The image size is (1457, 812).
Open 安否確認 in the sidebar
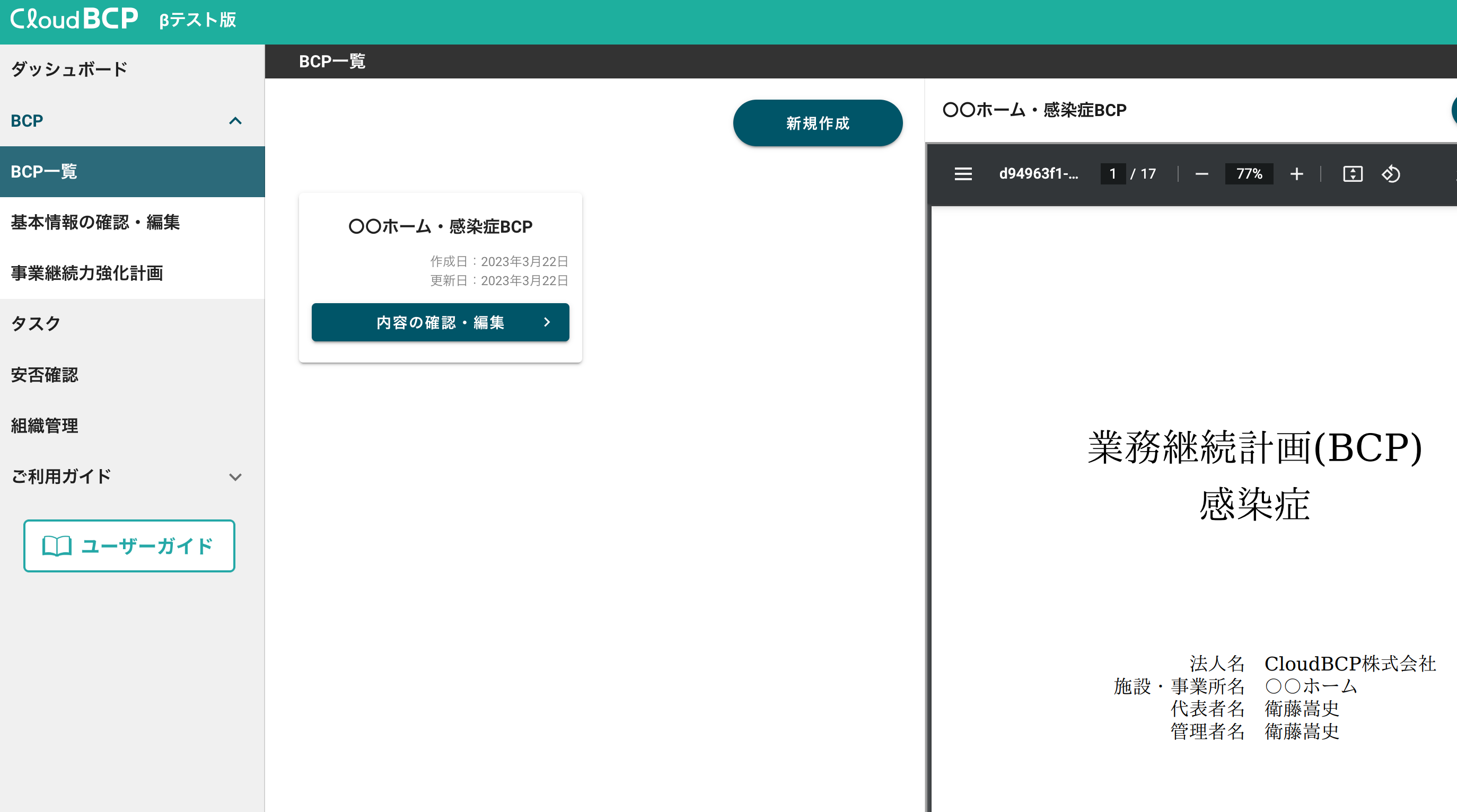pos(45,375)
